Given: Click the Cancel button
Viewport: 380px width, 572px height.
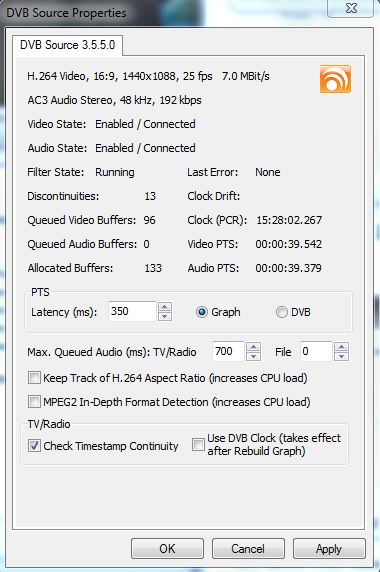Looking at the screenshot, I should click(248, 548).
